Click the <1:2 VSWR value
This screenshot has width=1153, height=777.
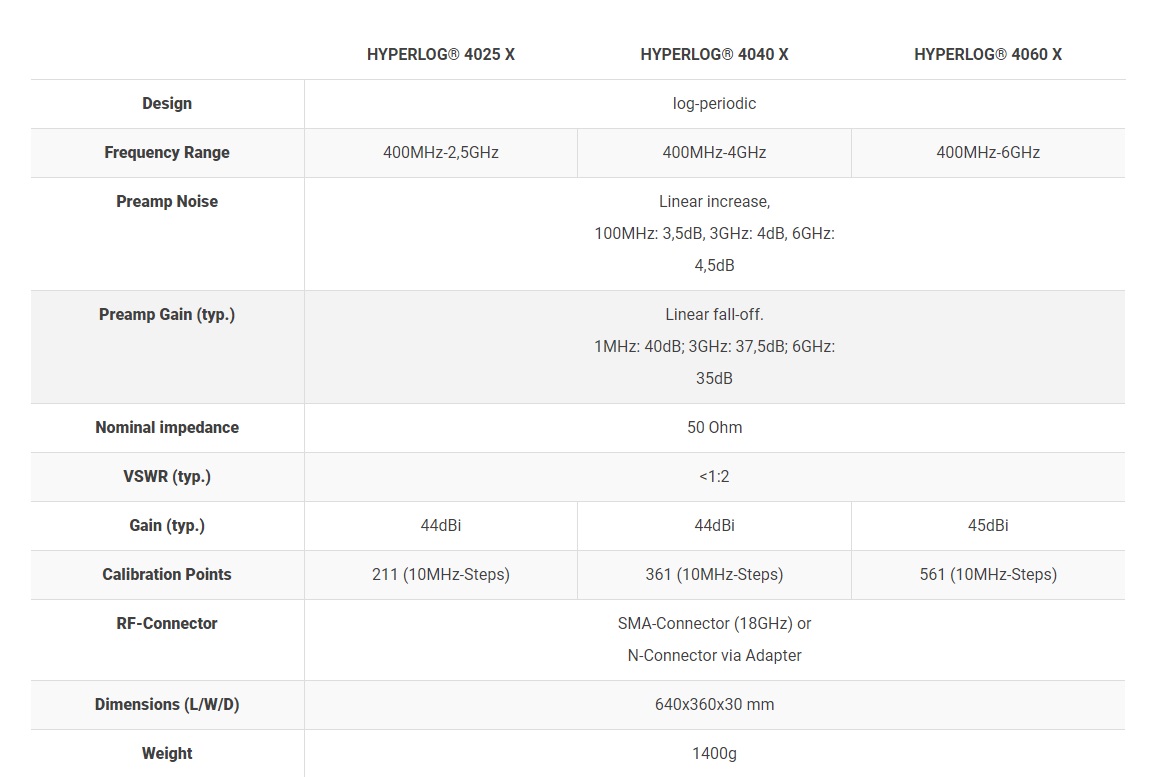click(714, 476)
